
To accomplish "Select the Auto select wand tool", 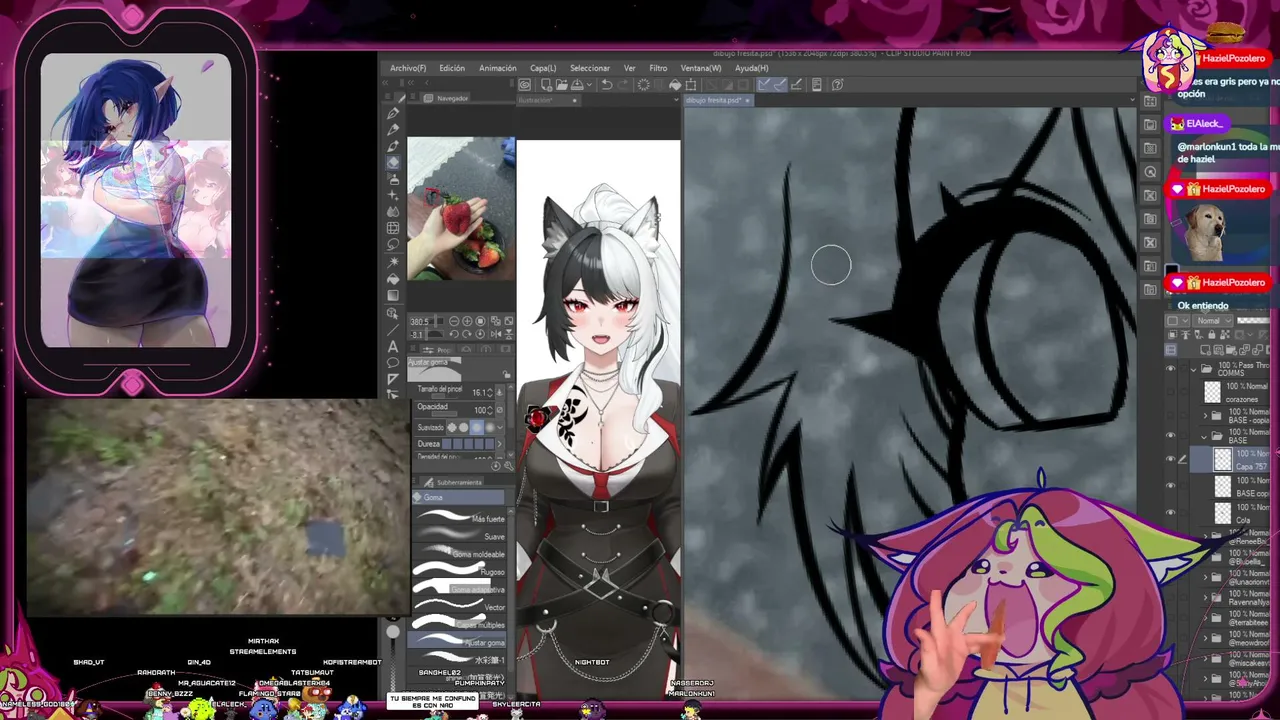I will tap(393, 261).
